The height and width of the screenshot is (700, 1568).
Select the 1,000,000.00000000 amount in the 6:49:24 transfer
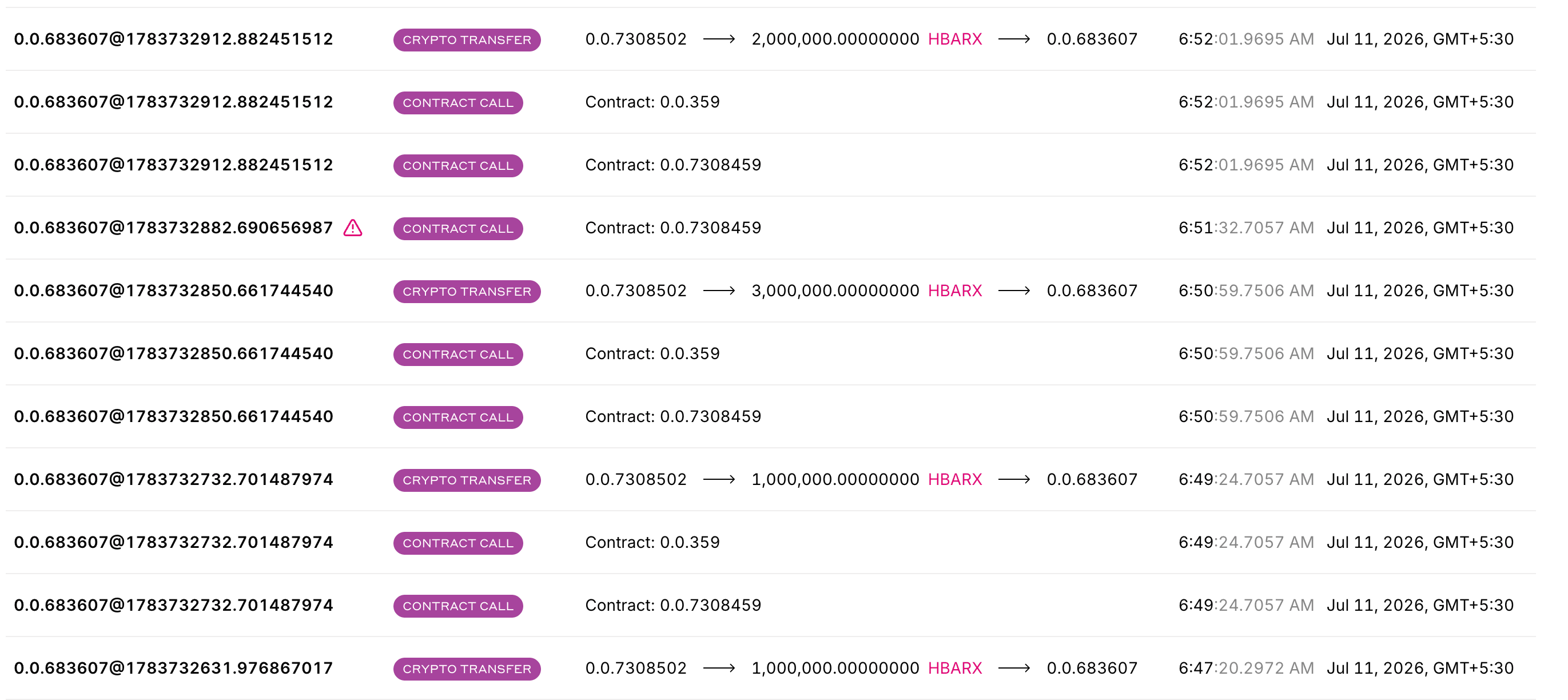[x=835, y=479]
